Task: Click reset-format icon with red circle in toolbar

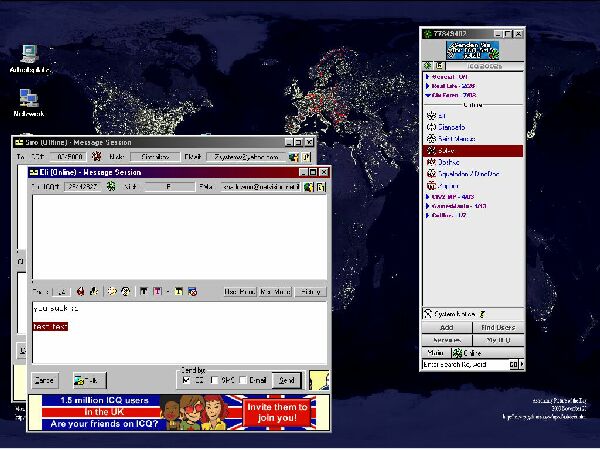Action: 192,292
